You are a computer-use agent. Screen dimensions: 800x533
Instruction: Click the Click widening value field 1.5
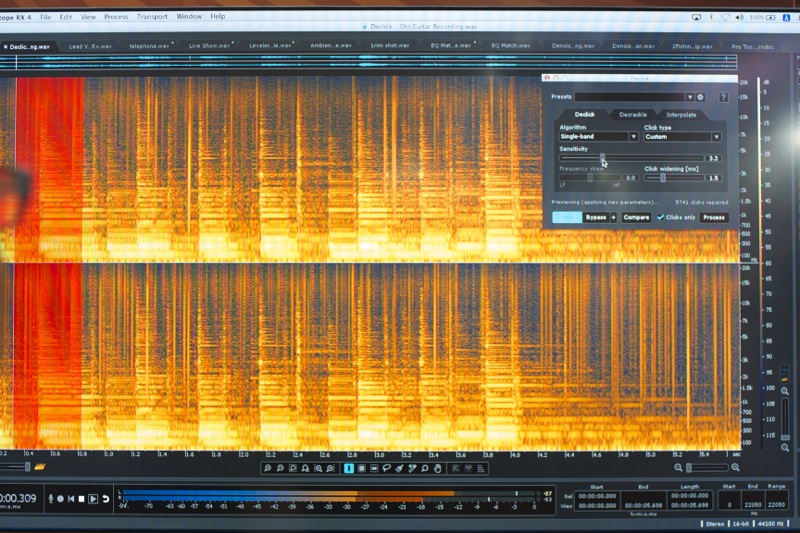[713, 178]
